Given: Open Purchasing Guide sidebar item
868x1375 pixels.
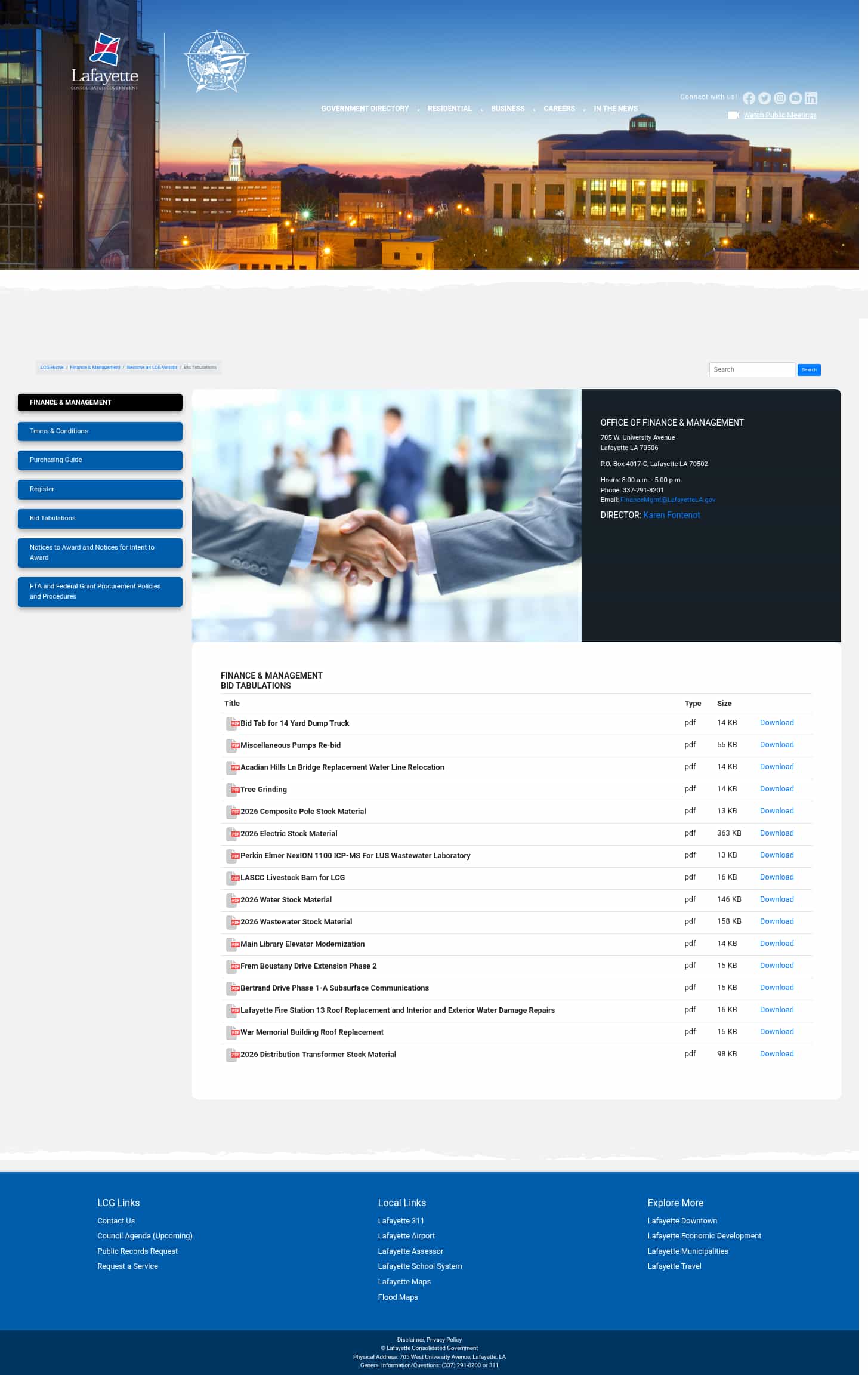Looking at the screenshot, I should (100, 460).
